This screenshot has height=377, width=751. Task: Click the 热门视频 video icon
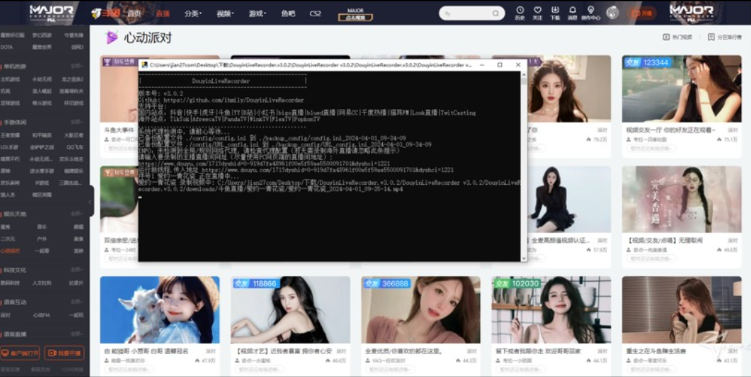[666, 37]
